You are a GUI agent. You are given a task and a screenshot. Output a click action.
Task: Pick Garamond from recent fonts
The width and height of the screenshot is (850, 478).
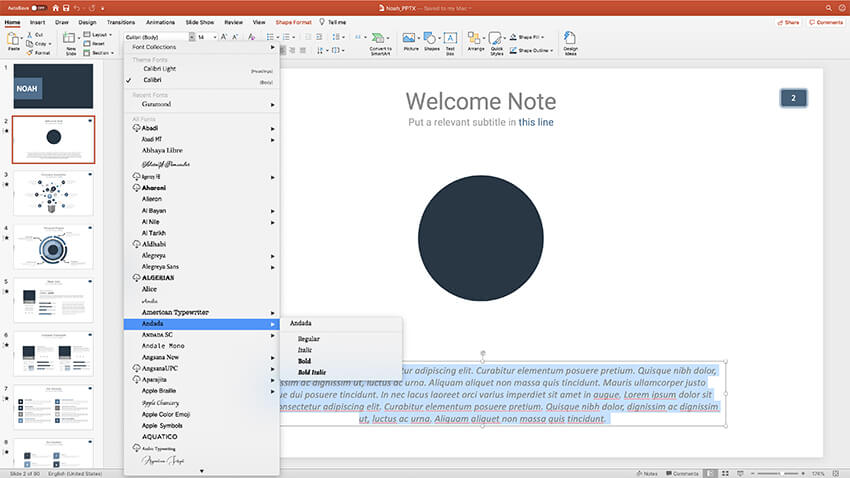tap(157, 104)
